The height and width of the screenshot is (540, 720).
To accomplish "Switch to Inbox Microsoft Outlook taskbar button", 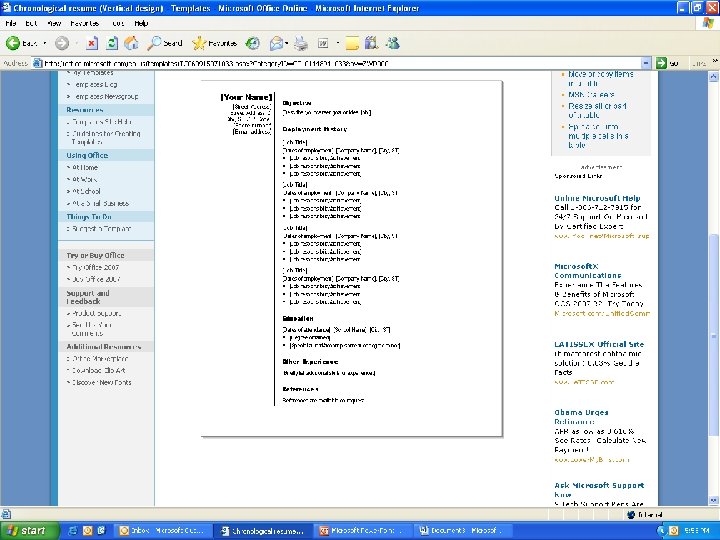I will point(163,531).
